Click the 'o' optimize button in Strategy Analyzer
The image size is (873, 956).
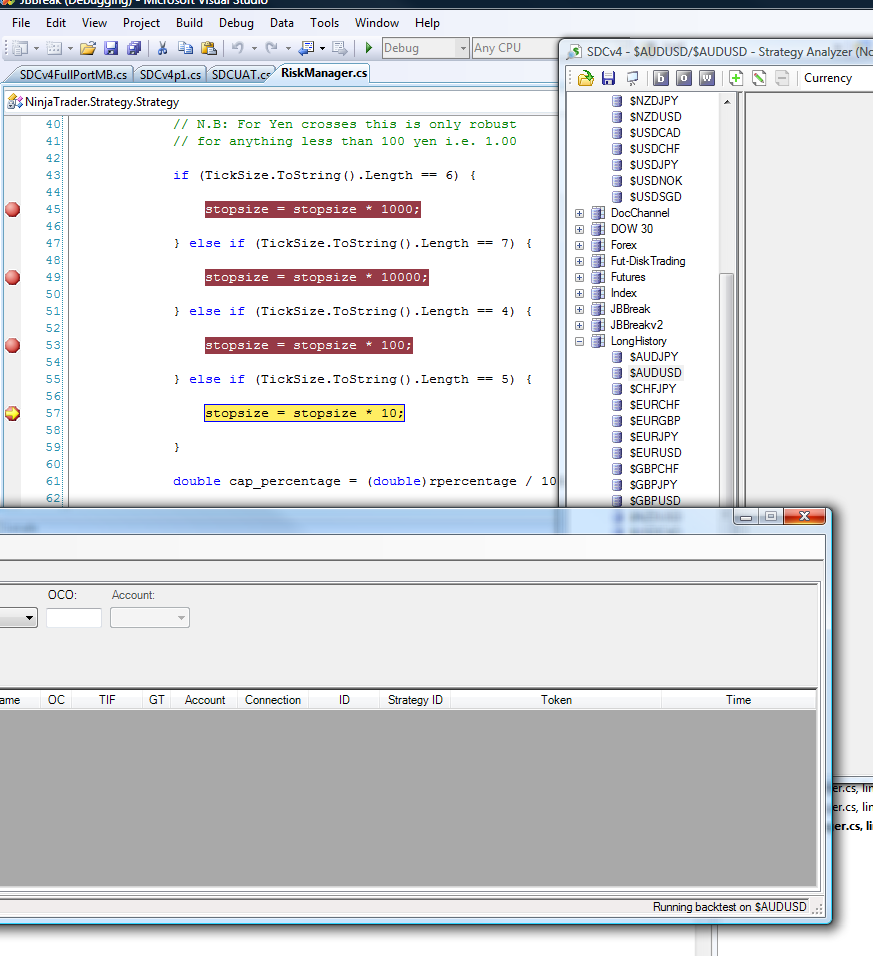point(684,78)
